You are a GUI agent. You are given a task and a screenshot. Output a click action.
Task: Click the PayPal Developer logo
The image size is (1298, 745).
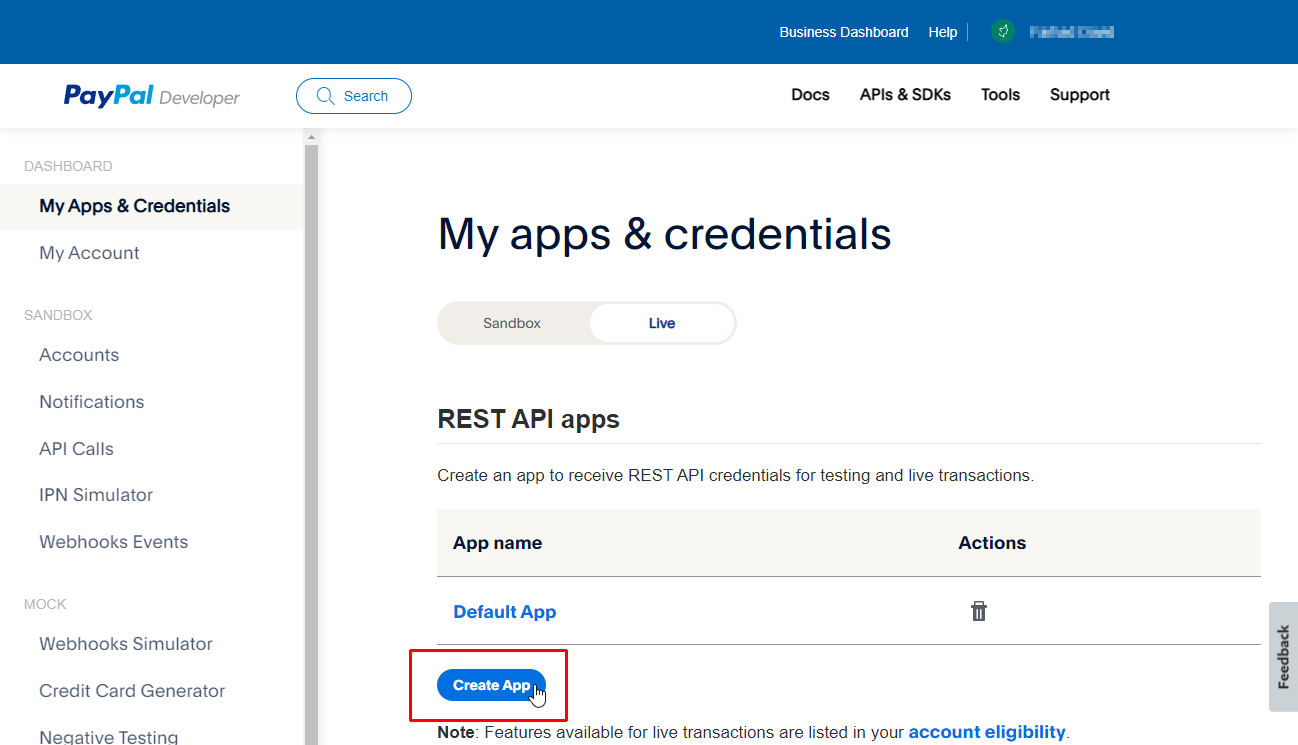pyautogui.click(x=151, y=96)
